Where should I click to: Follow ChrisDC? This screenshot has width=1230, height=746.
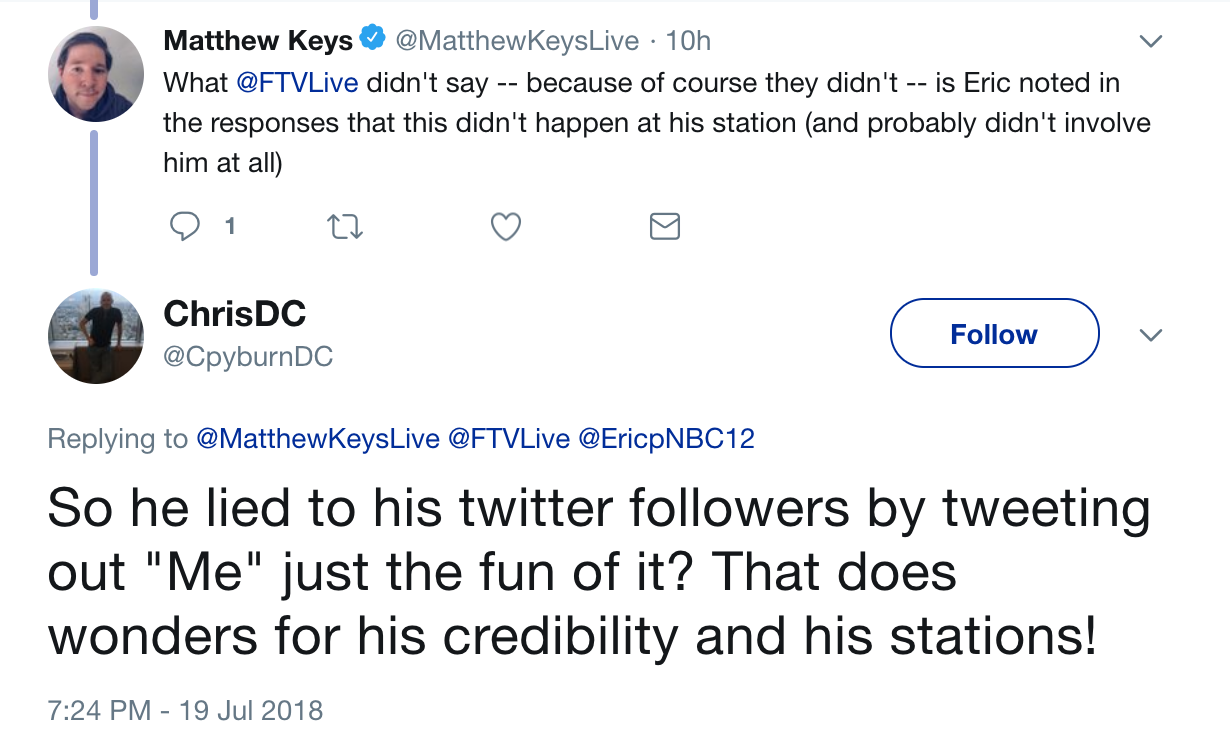coord(994,334)
